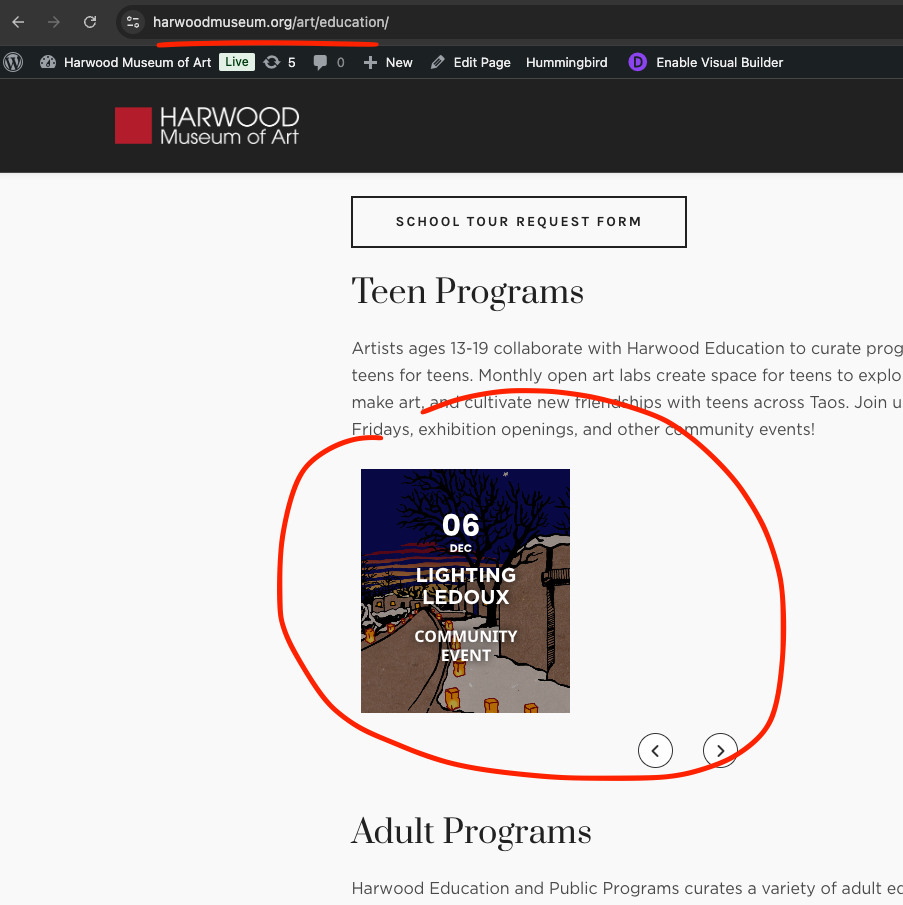Focus the harwoodmuseum.org address bar URL
Screen dimensions: 903x905
click(271, 22)
